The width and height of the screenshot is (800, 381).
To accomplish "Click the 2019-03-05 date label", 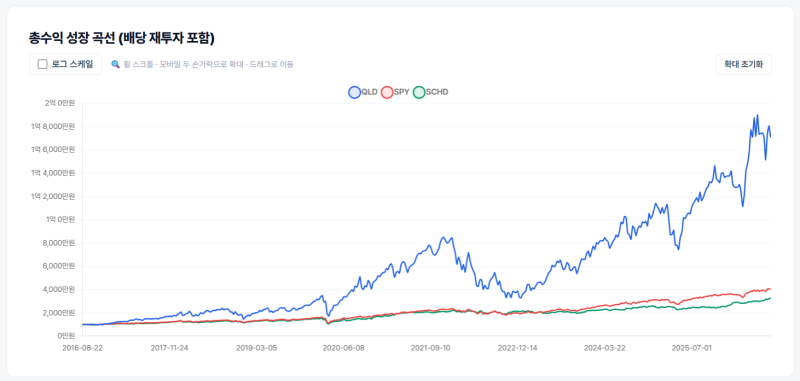I will (257, 348).
